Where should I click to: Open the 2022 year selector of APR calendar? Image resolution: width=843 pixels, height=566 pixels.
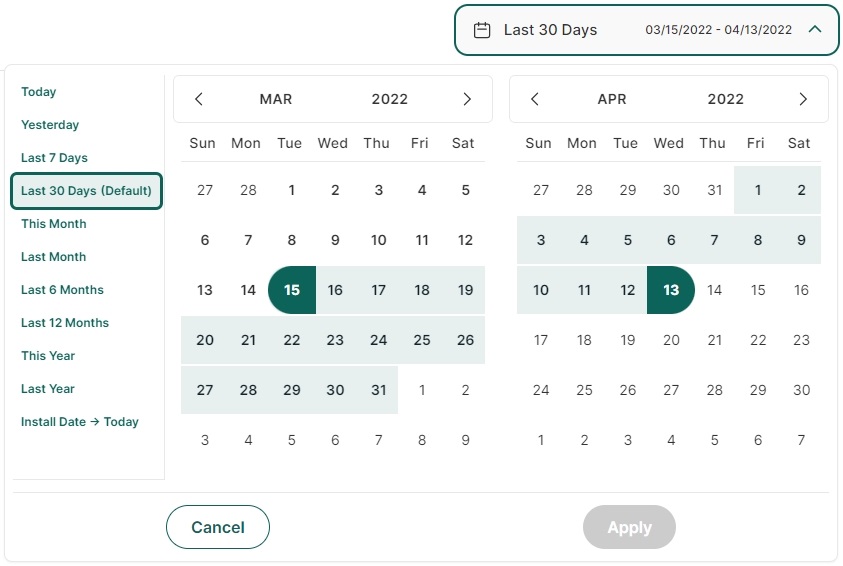(725, 99)
